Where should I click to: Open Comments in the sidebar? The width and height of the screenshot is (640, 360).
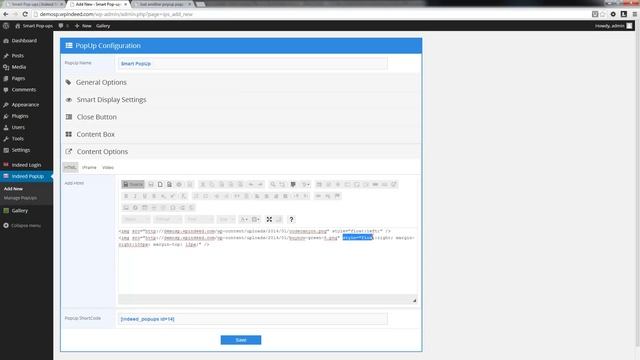click(24, 90)
